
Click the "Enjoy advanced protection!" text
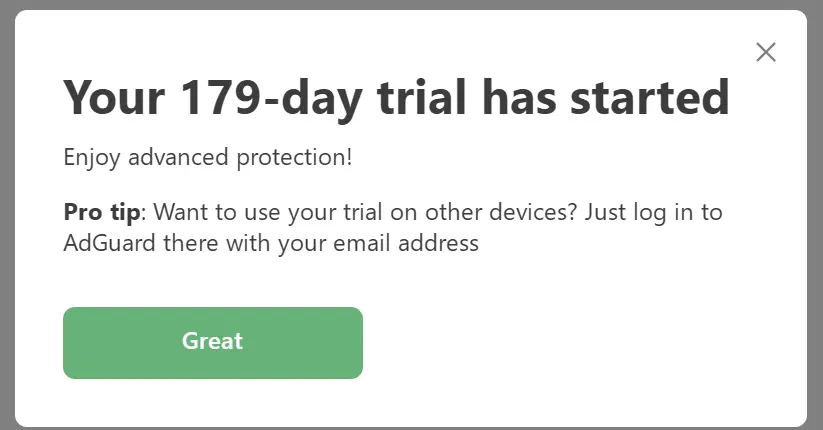[208, 158]
